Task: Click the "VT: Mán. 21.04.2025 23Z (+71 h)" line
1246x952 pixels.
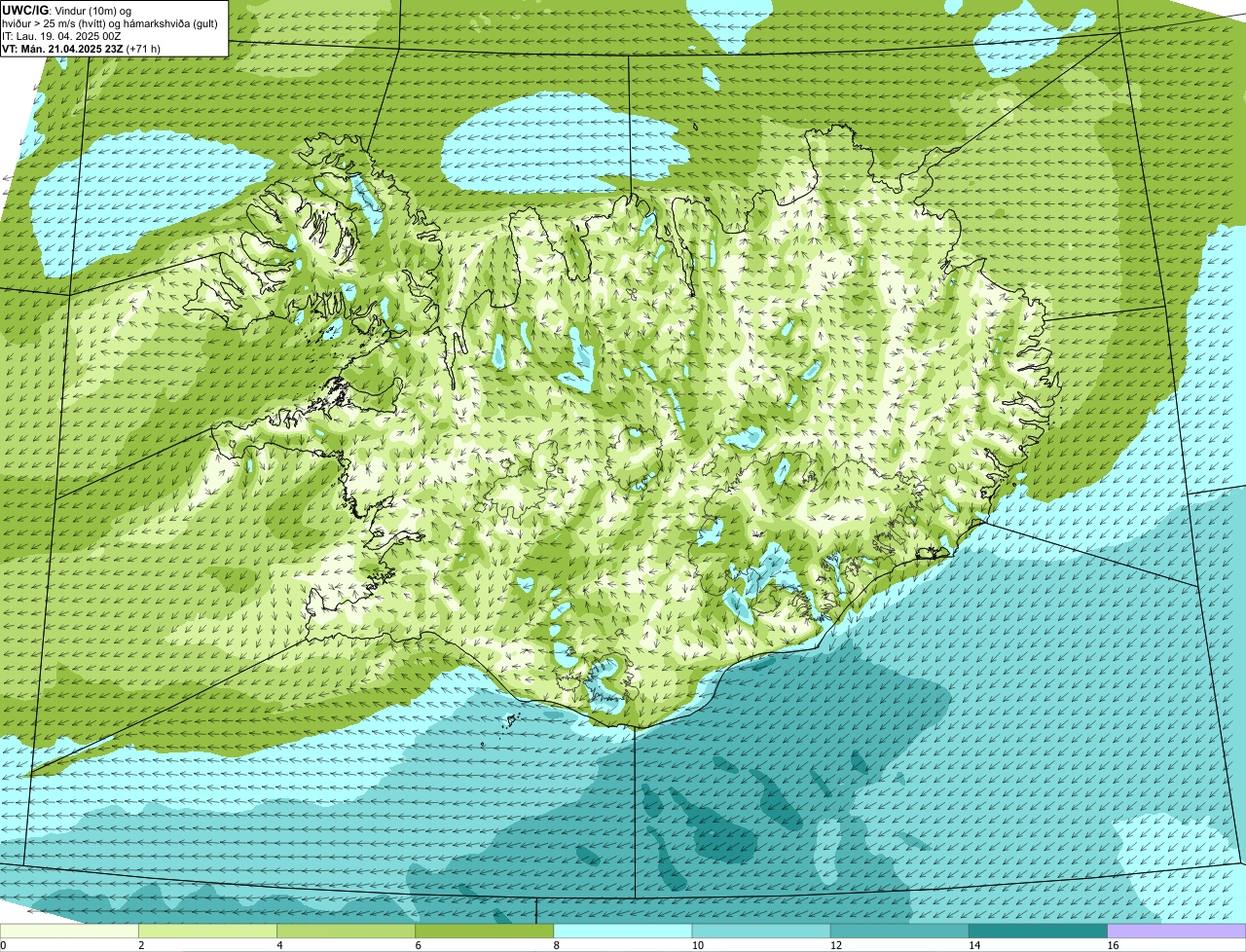Action: pyautogui.click(x=82, y=48)
